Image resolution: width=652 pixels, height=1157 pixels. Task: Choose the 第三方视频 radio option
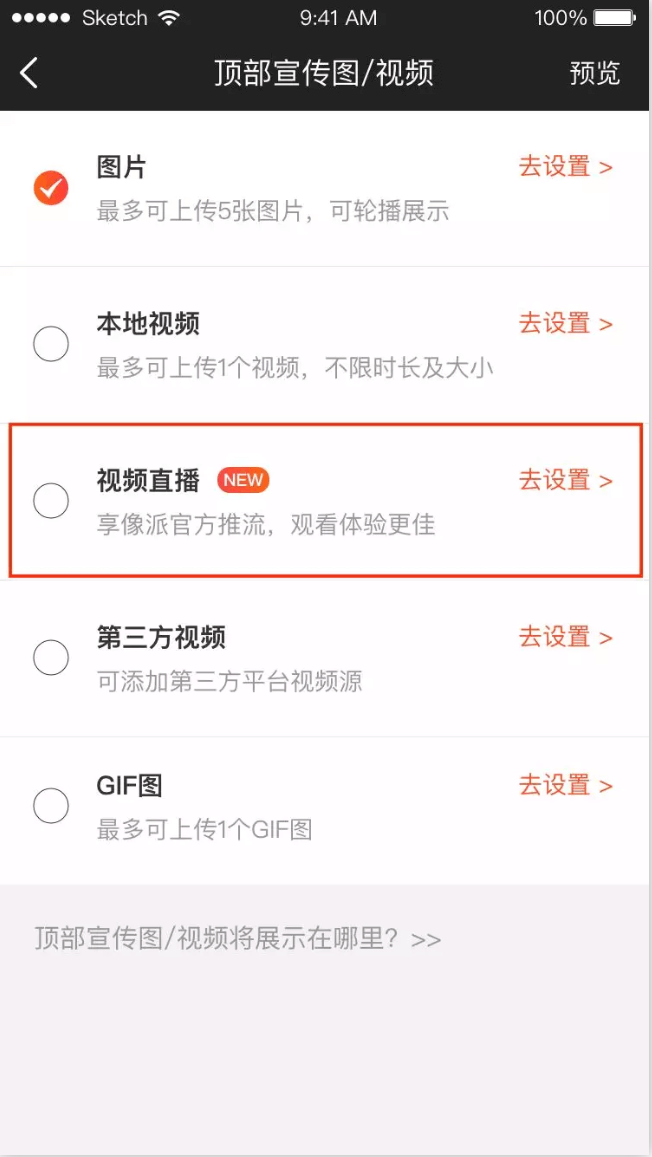click(51, 657)
